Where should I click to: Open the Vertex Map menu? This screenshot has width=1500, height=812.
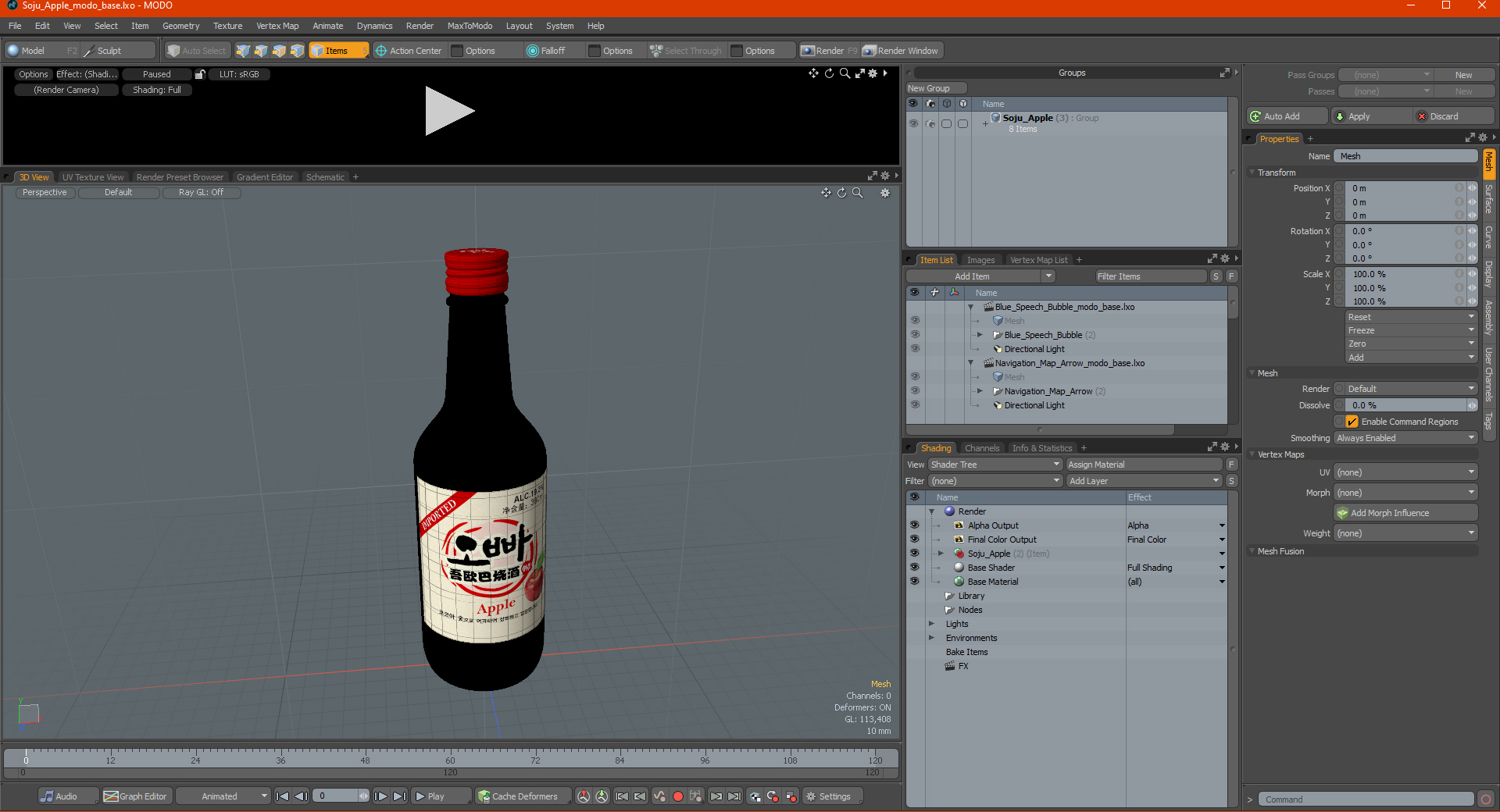tap(277, 26)
